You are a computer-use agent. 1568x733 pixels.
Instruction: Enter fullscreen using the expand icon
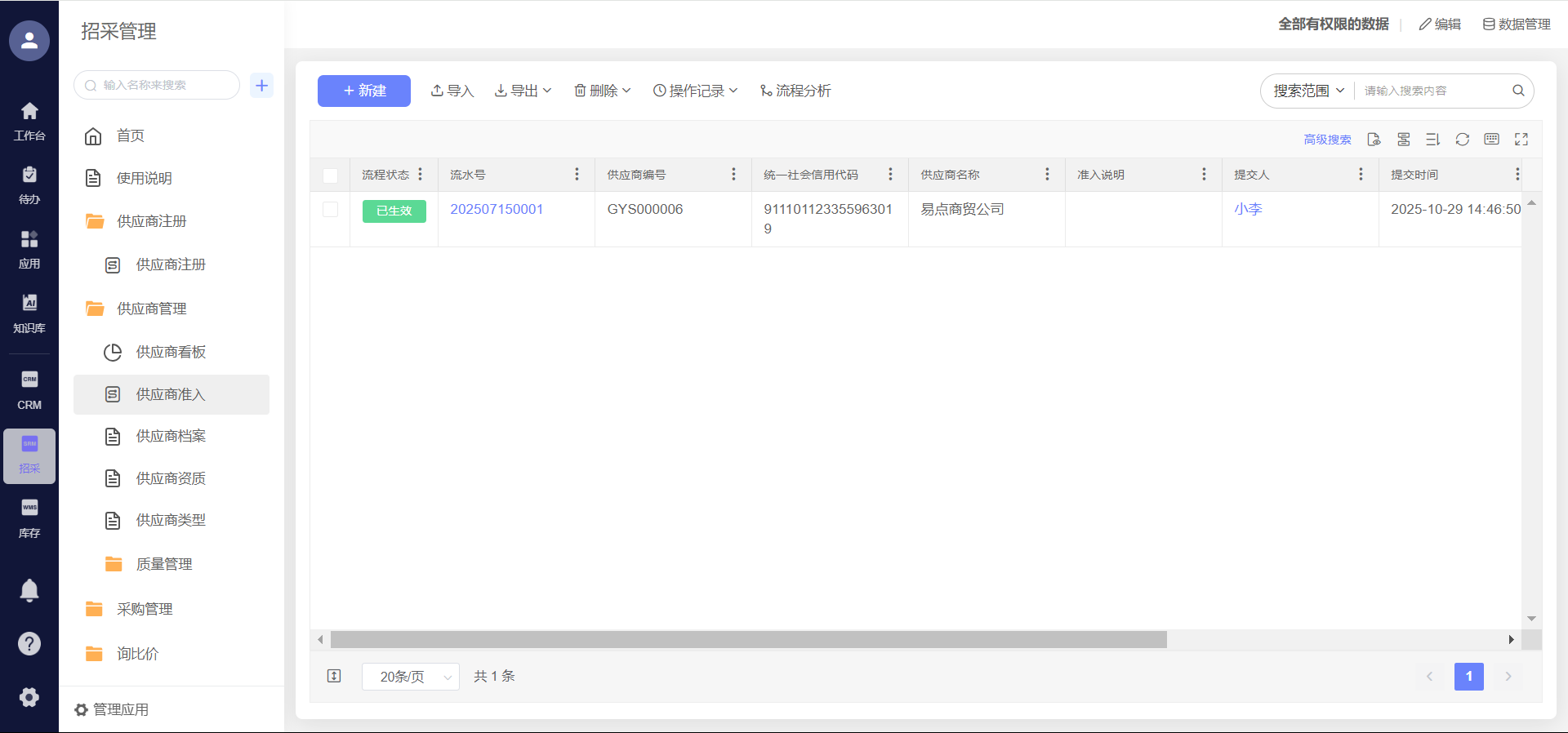pos(1521,140)
